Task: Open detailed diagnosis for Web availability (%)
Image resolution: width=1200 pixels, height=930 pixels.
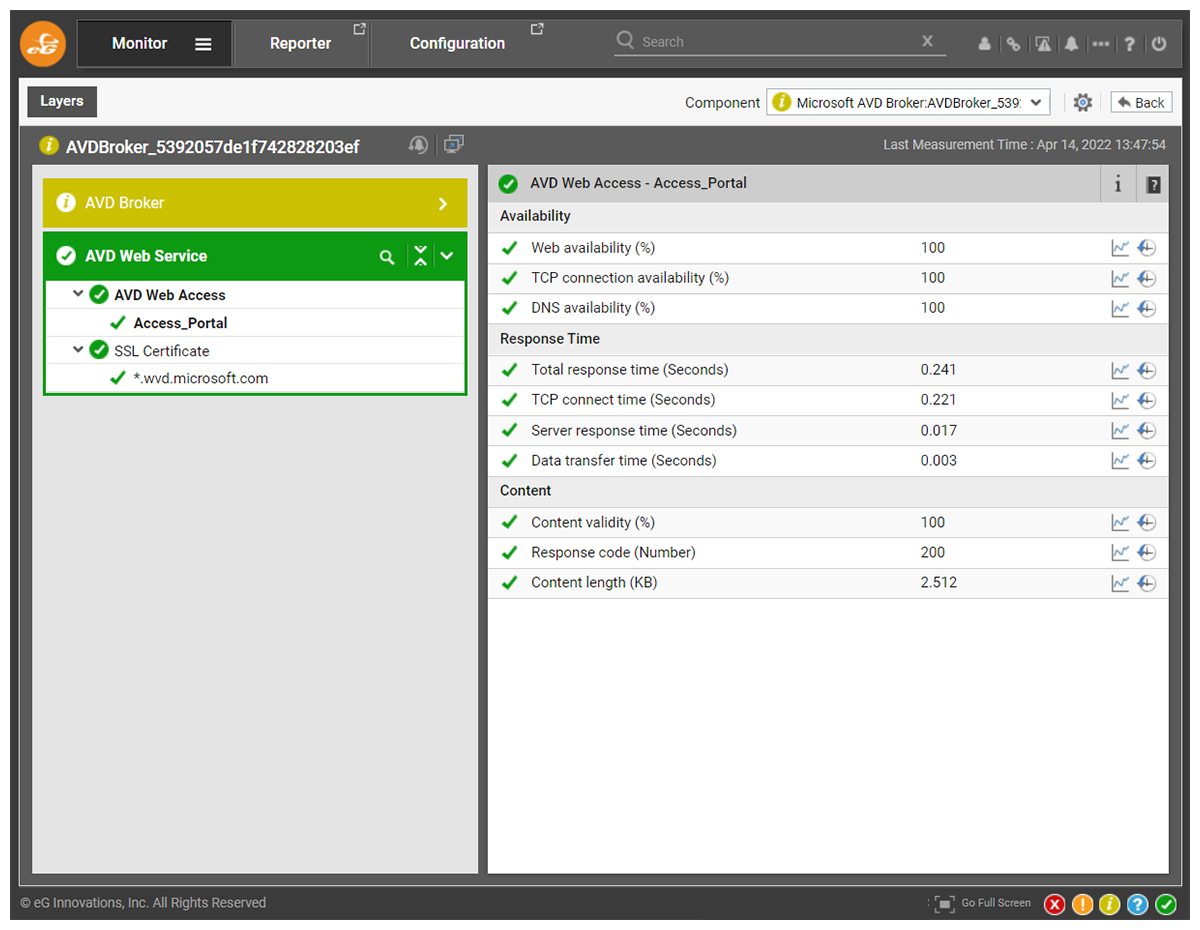Action: click(x=1147, y=248)
